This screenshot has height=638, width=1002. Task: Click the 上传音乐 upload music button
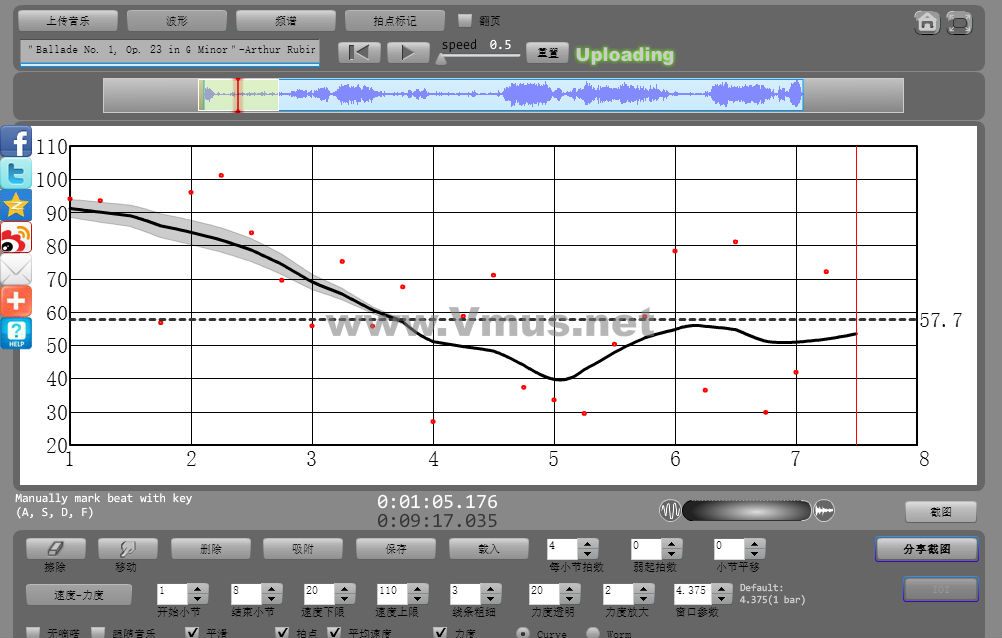pyautogui.click(x=68, y=20)
